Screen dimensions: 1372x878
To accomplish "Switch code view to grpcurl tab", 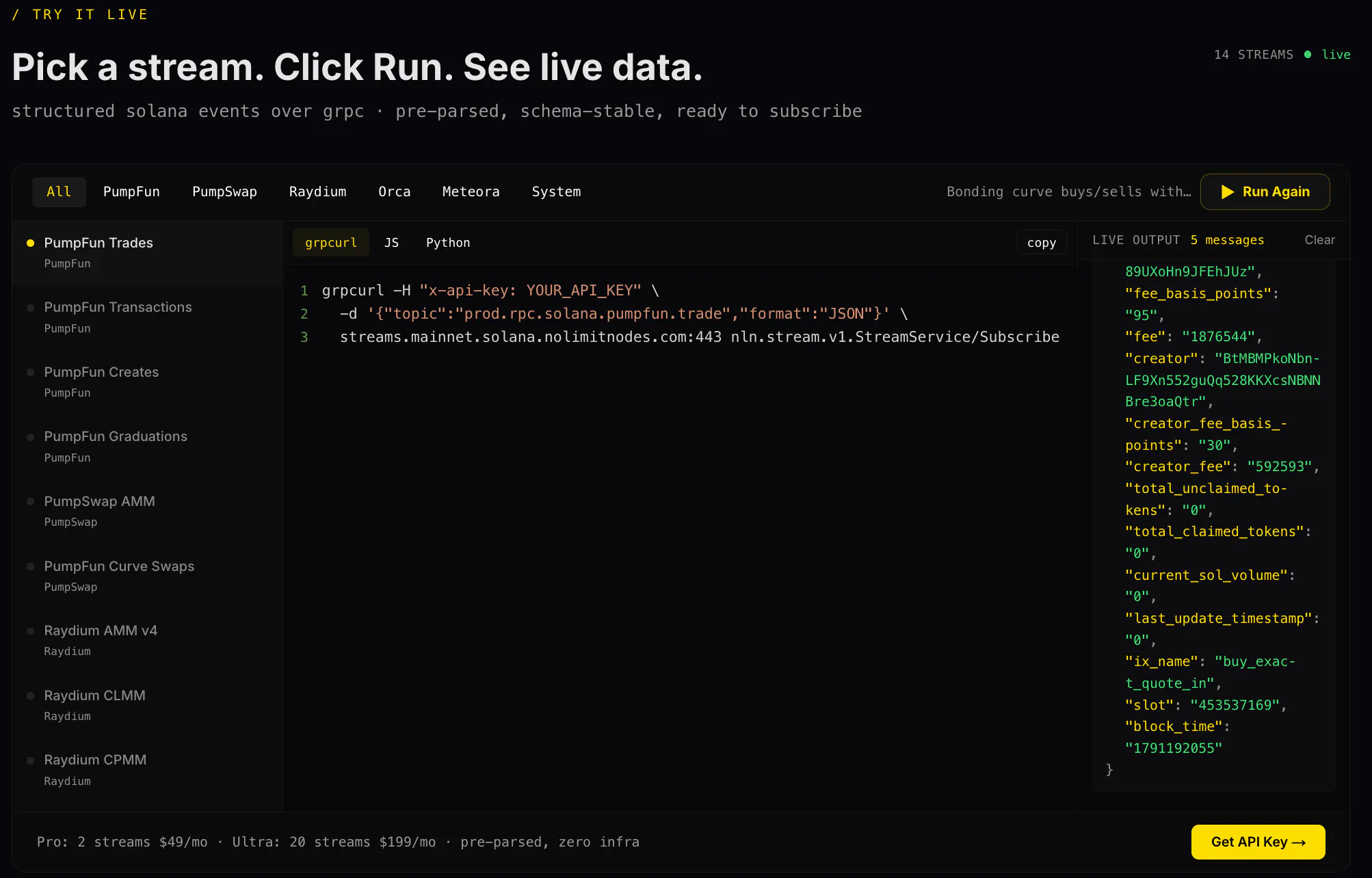I will pyautogui.click(x=331, y=243).
